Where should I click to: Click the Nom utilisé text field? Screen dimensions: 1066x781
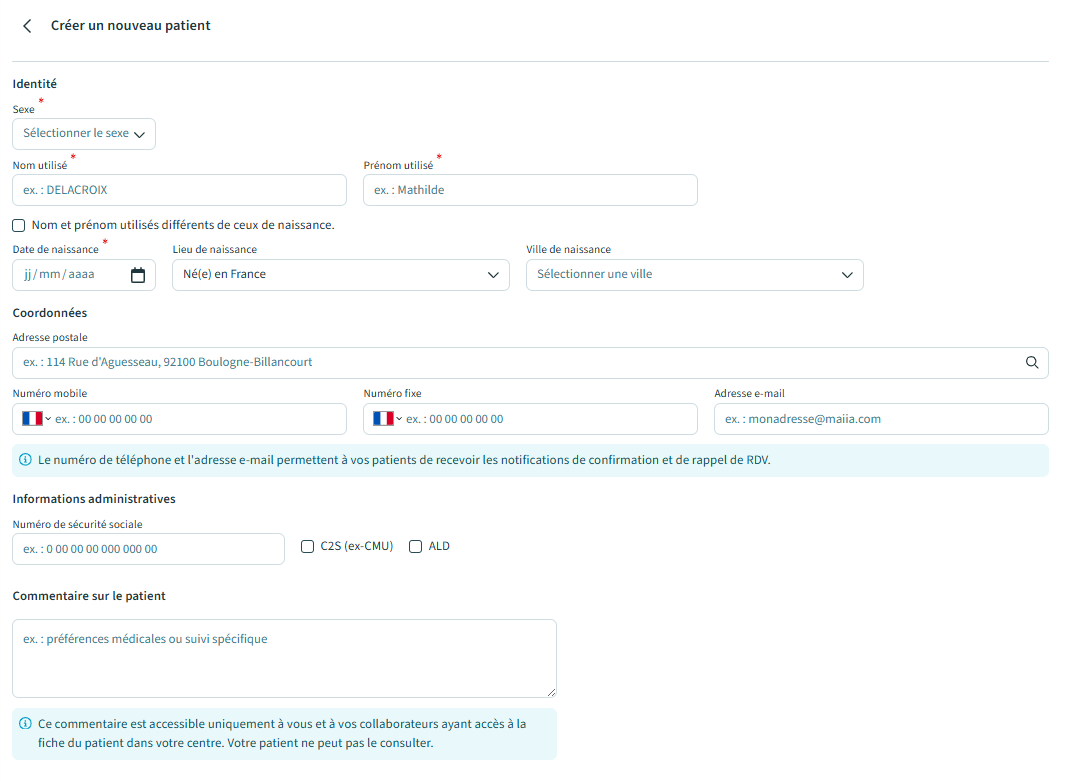point(180,190)
